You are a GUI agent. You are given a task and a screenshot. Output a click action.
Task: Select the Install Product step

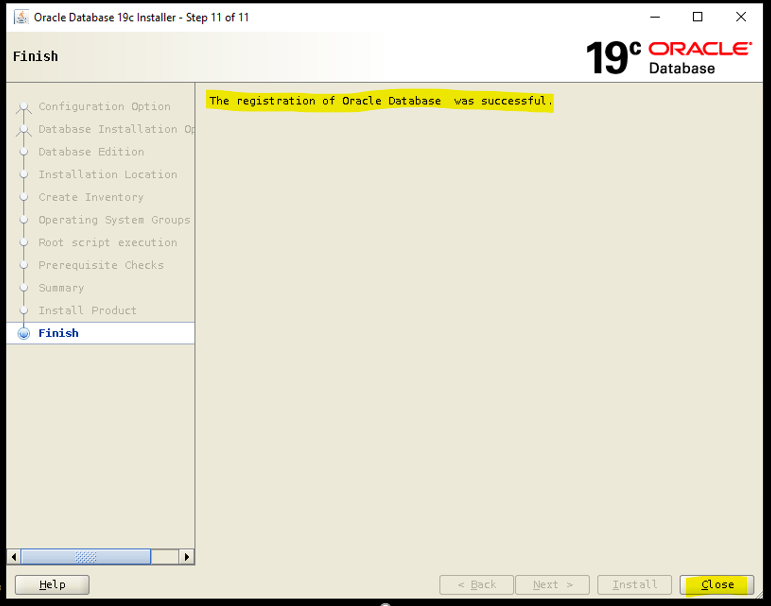(87, 310)
